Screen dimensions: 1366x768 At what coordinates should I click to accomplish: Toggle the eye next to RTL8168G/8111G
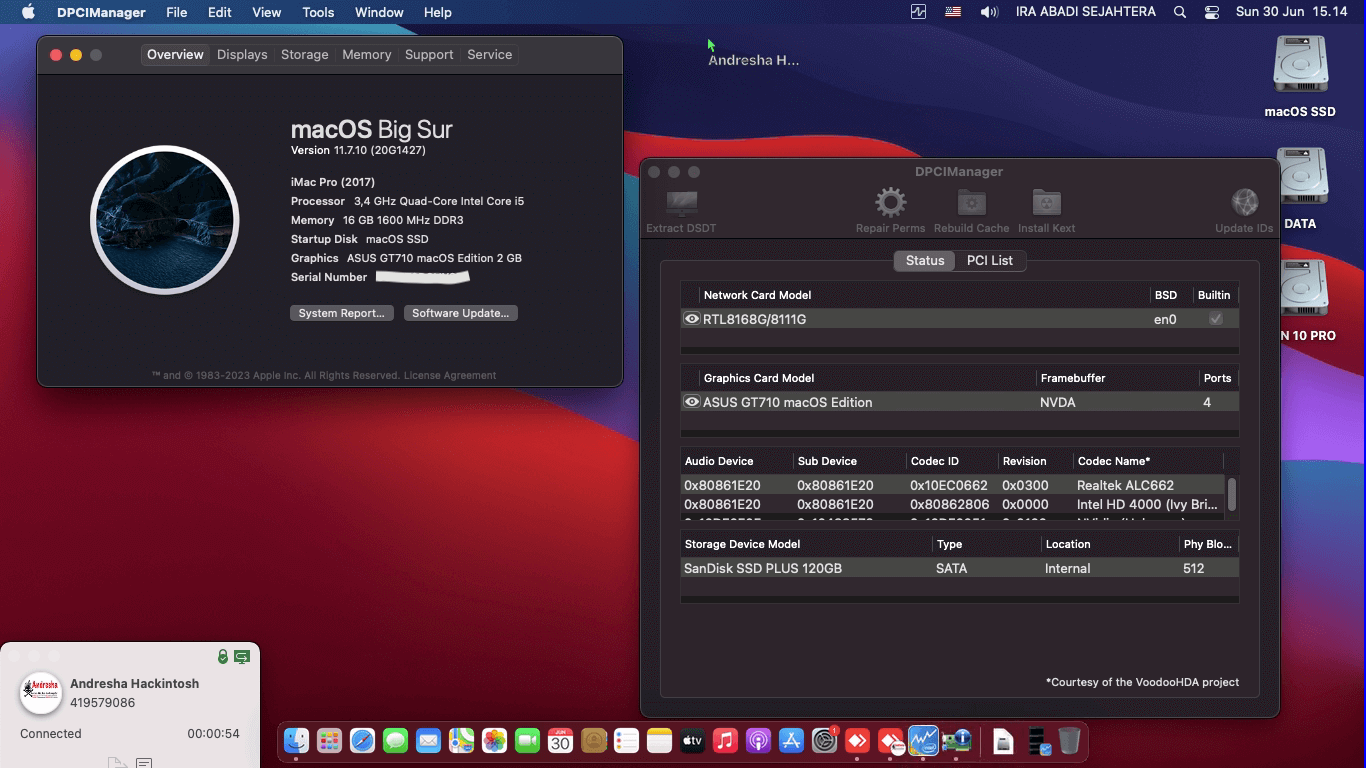click(x=691, y=318)
